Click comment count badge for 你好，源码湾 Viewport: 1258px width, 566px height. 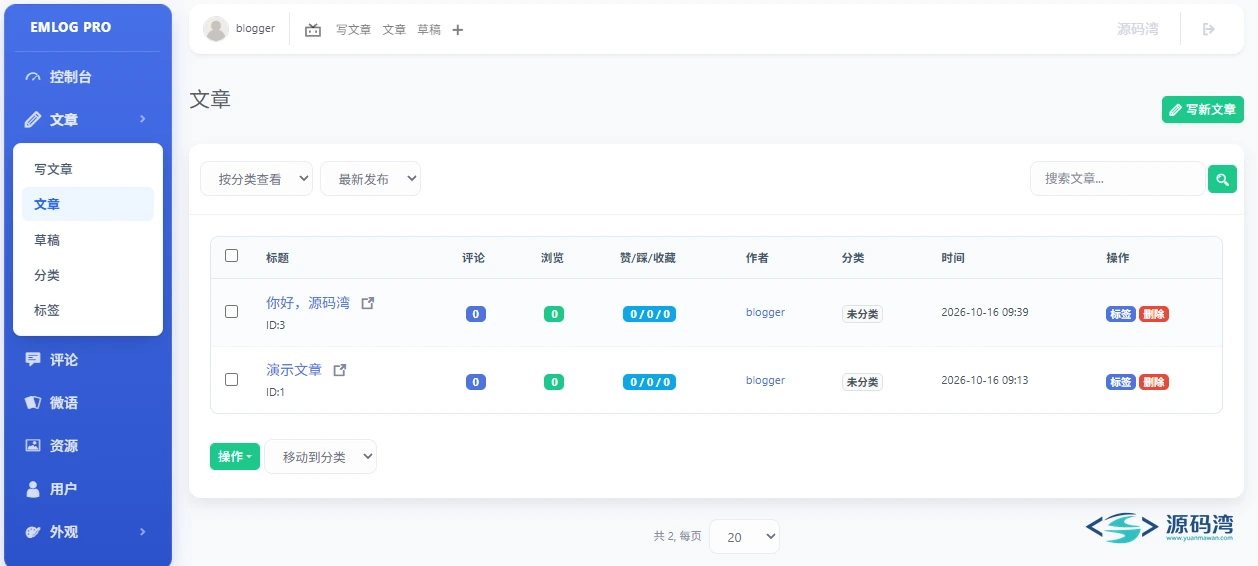(x=476, y=314)
